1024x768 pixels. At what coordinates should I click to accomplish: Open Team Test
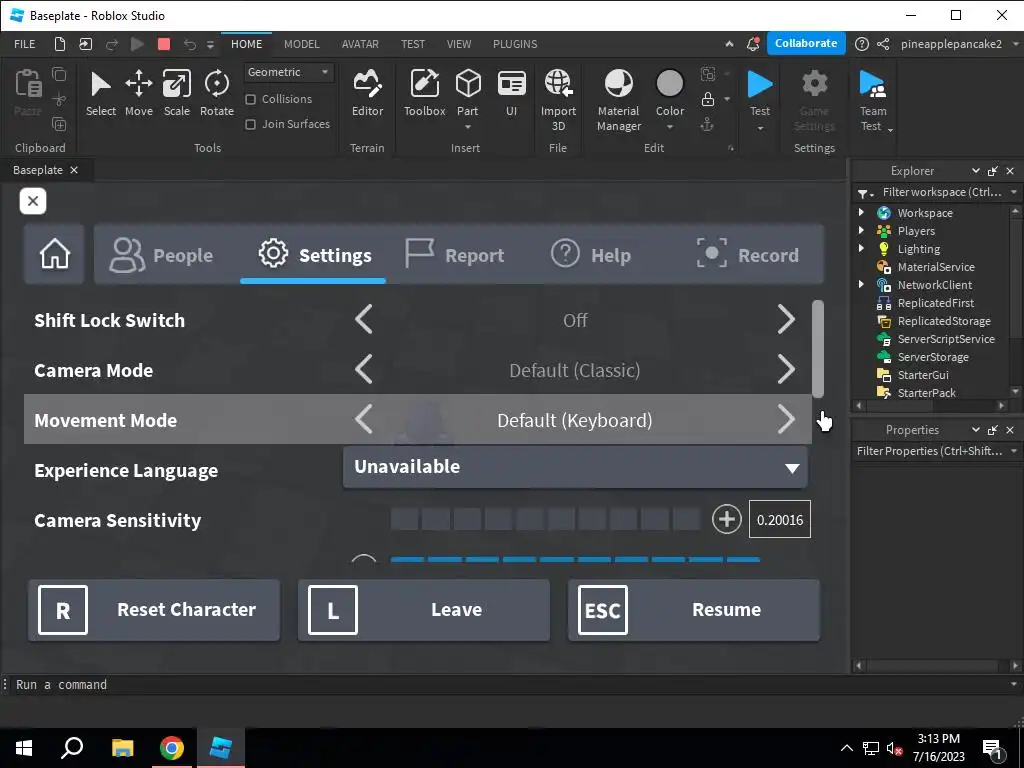[x=872, y=100]
